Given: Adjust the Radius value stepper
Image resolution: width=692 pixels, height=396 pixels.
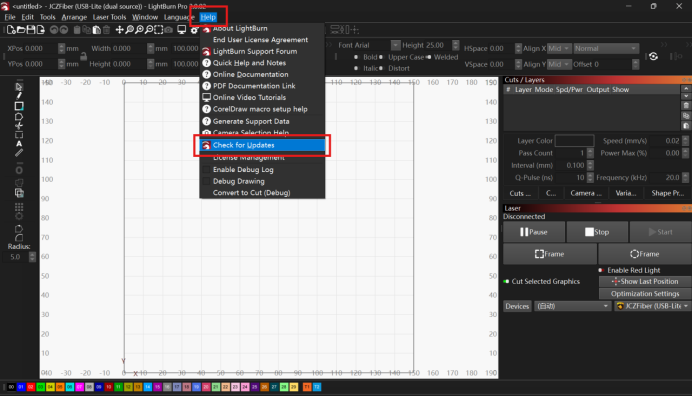Looking at the screenshot, I should click(32, 257).
